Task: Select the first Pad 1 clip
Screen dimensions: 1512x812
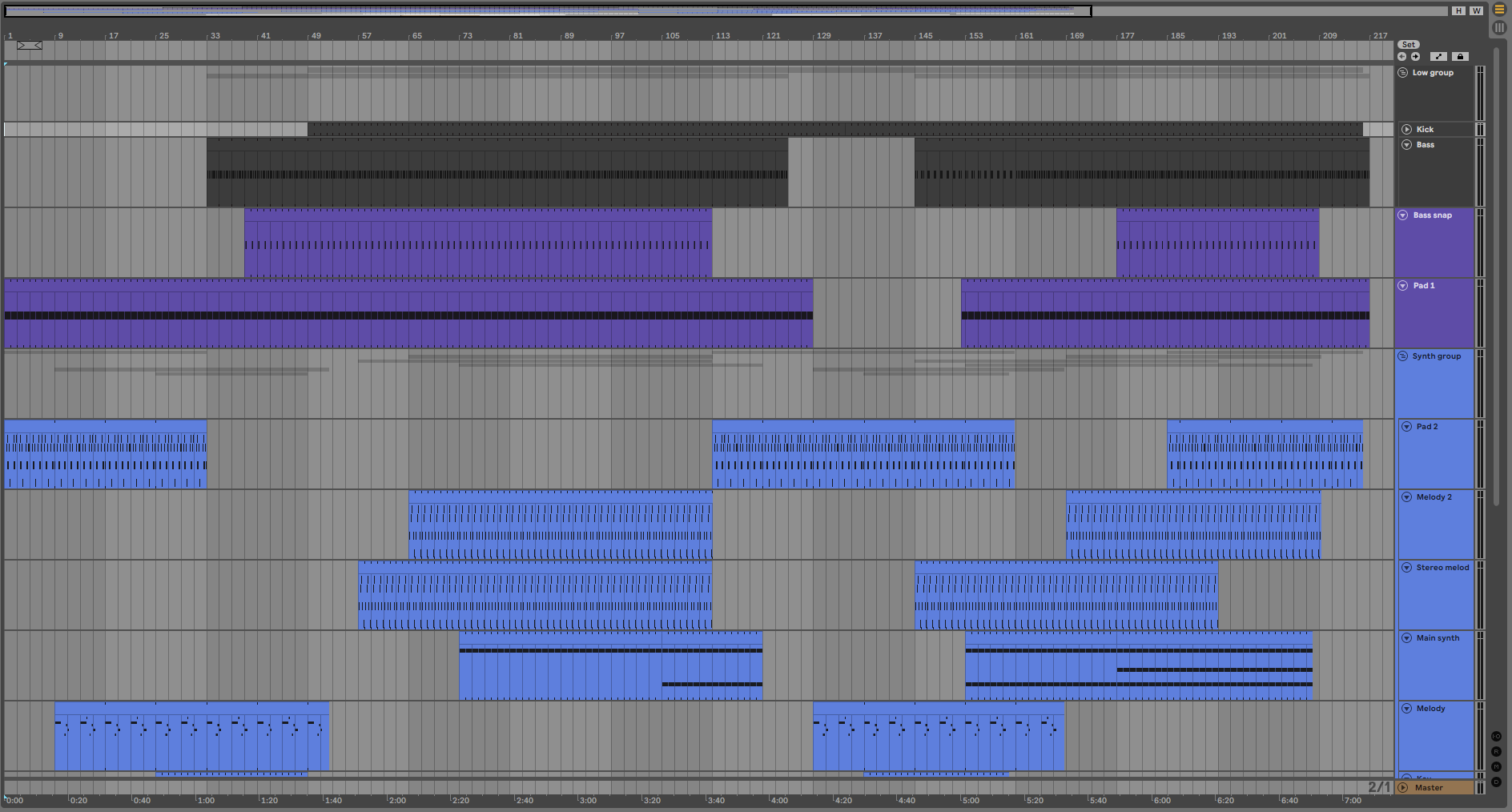Action: pos(408,313)
